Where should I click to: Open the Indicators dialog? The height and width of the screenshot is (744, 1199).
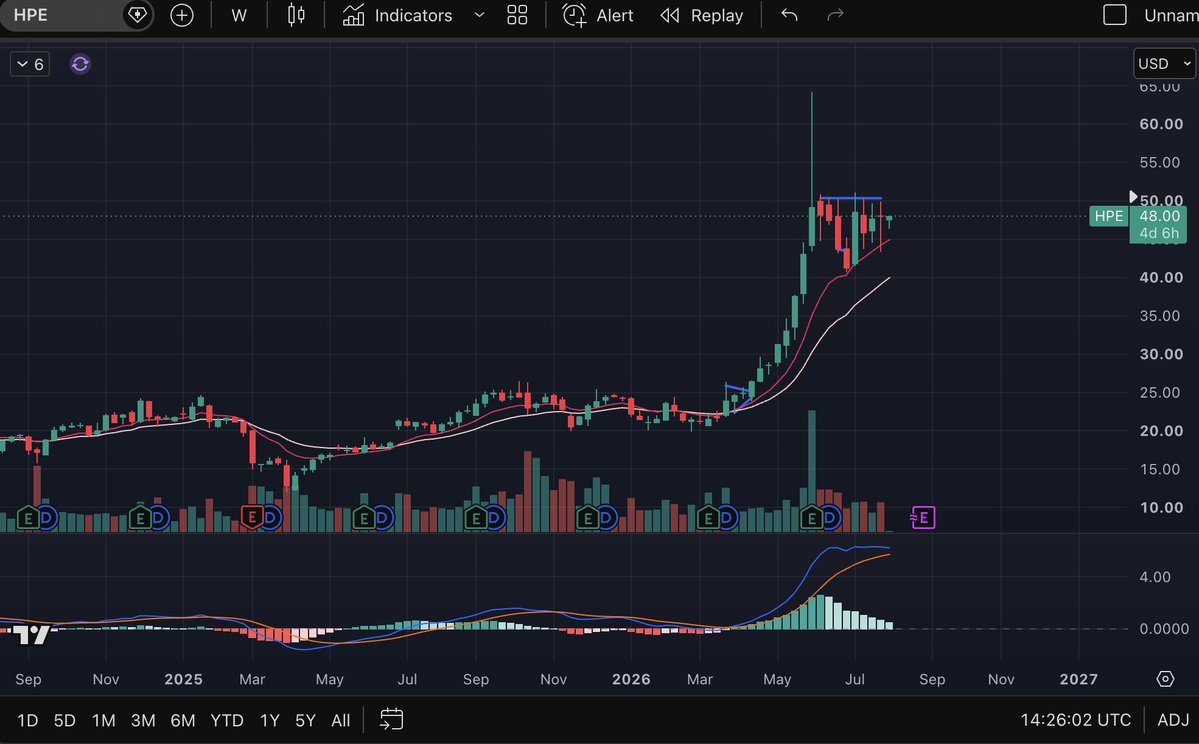[x=398, y=15]
